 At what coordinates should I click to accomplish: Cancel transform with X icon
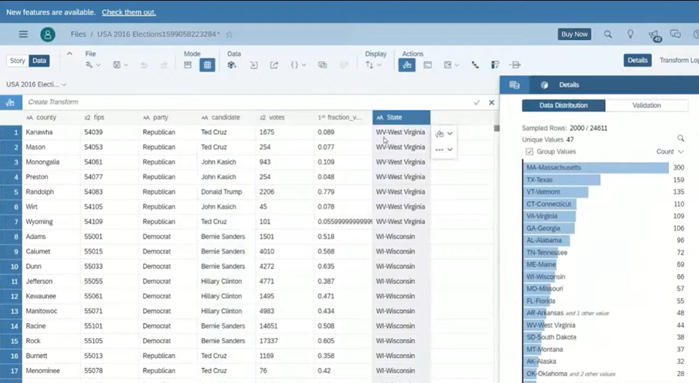pos(491,103)
